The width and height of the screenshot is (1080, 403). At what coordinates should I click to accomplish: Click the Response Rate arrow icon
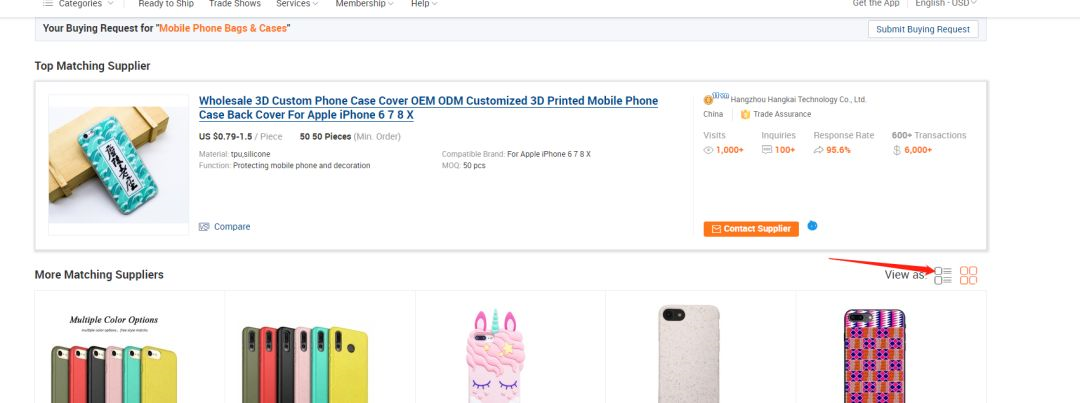pyautogui.click(x=818, y=150)
